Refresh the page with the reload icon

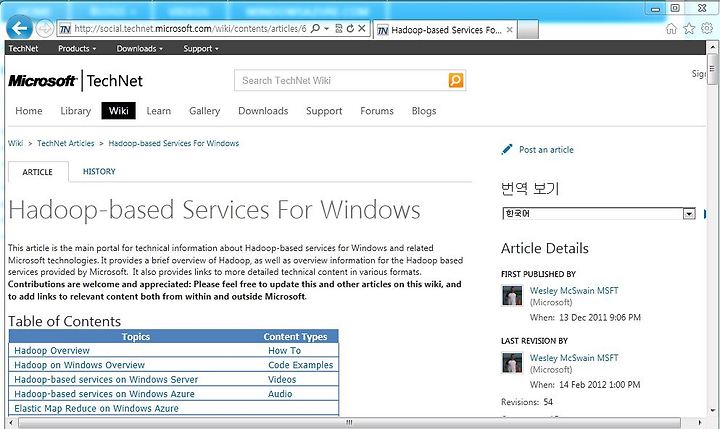tap(350, 28)
